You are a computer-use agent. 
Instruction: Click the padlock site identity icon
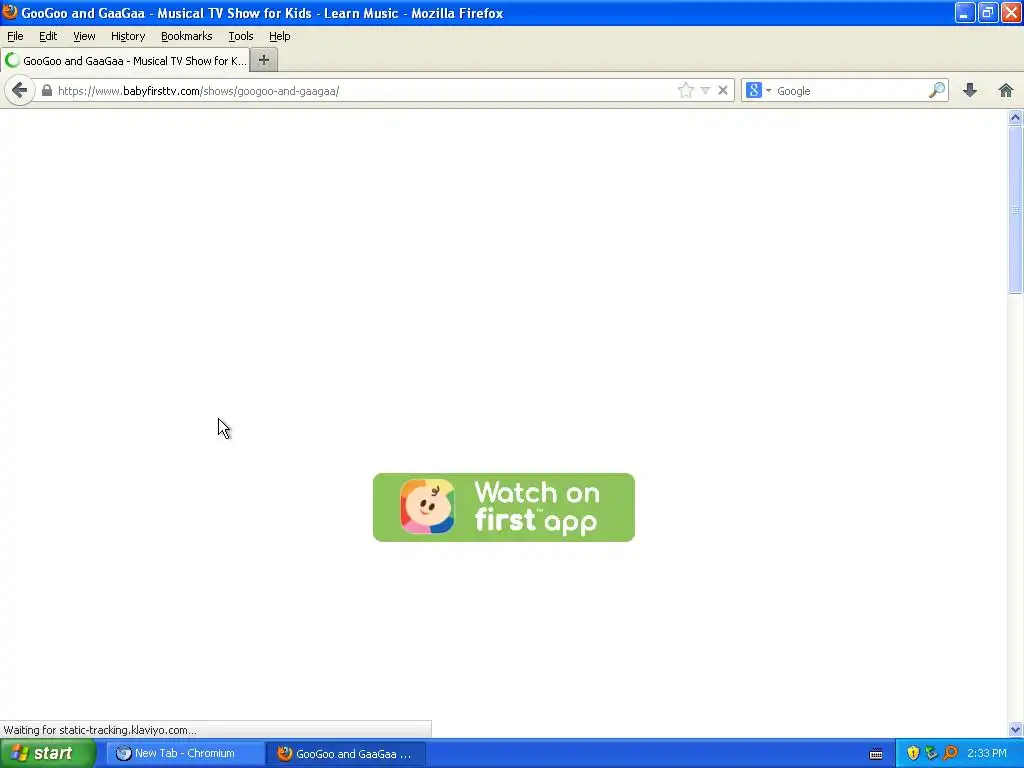pyautogui.click(x=47, y=90)
